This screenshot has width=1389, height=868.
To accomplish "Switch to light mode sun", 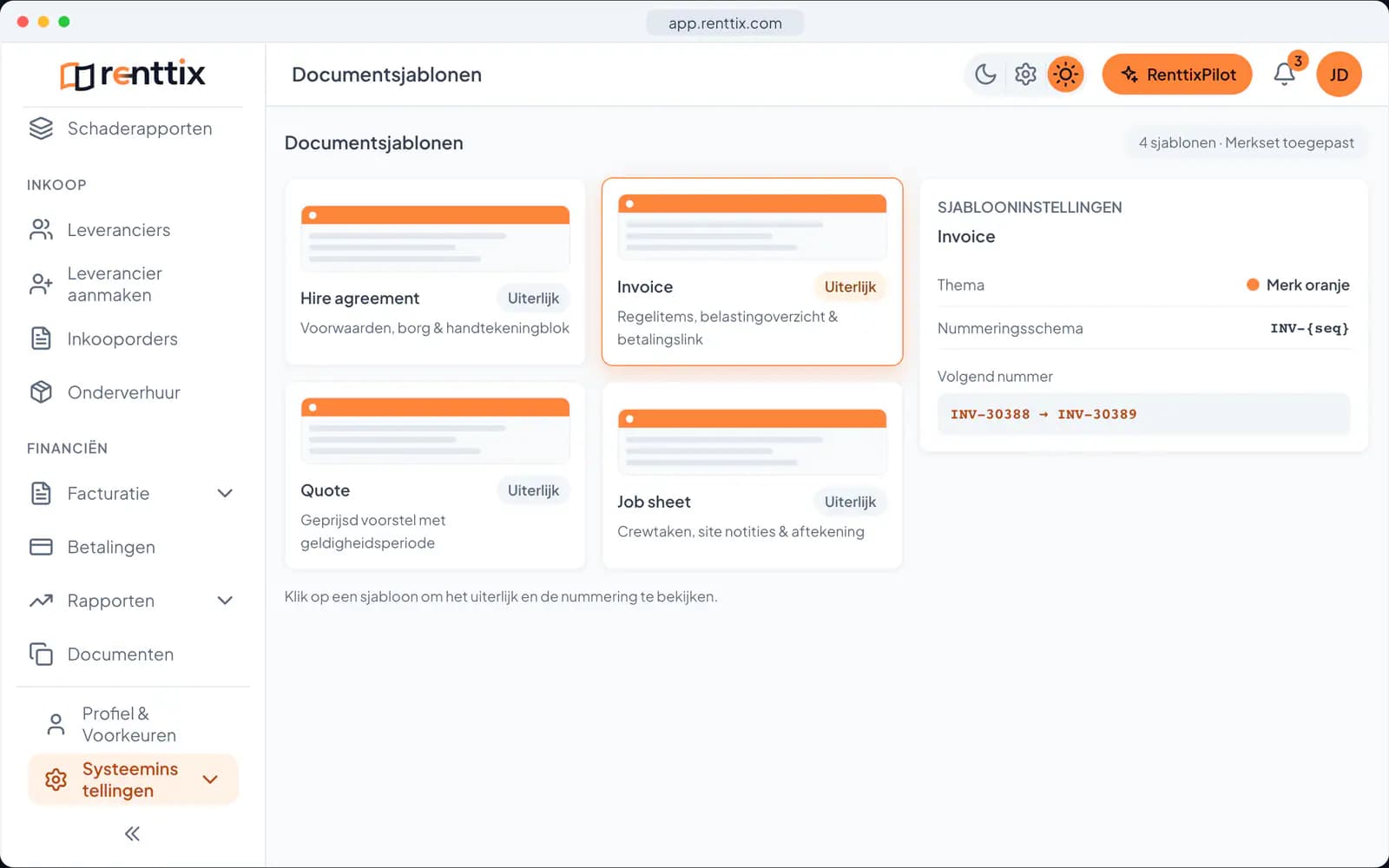I will 1065,75.
